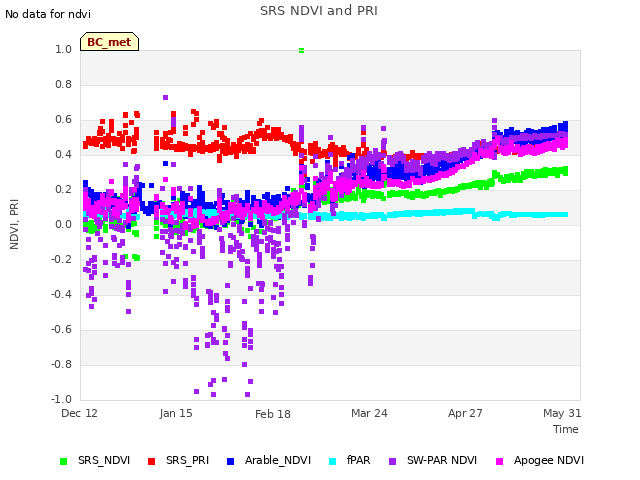Click the SRS_NDVI green legend swatch
The width and height of the screenshot is (640, 480).
63,461
